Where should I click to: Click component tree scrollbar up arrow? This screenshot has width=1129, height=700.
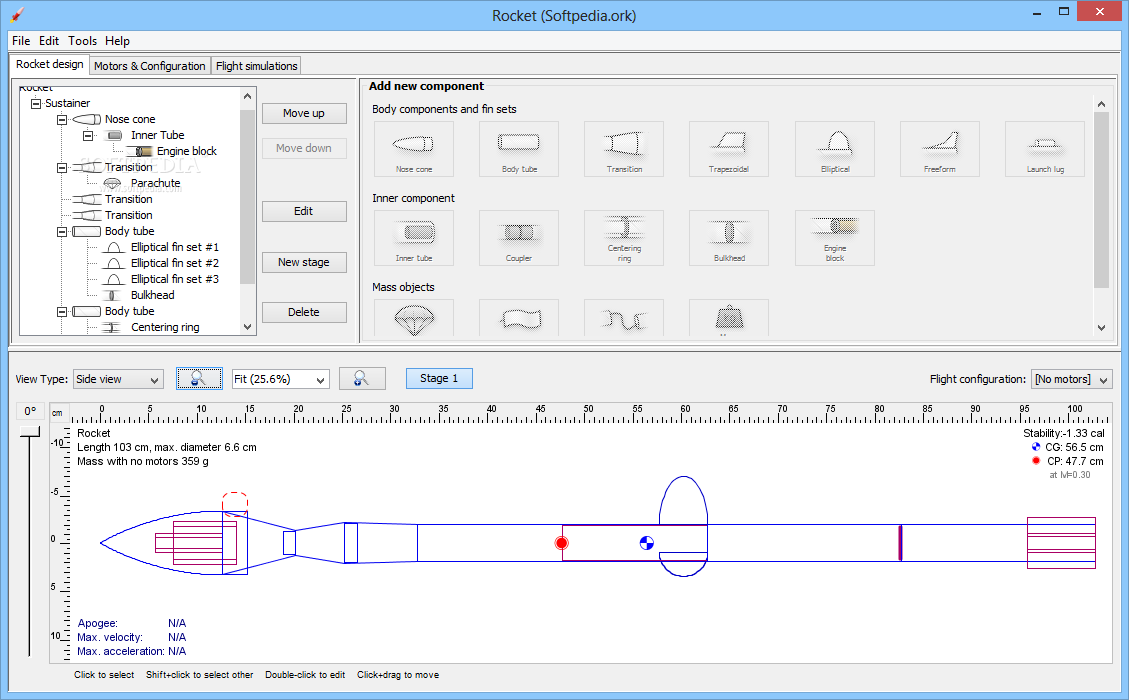click(248, 96)
